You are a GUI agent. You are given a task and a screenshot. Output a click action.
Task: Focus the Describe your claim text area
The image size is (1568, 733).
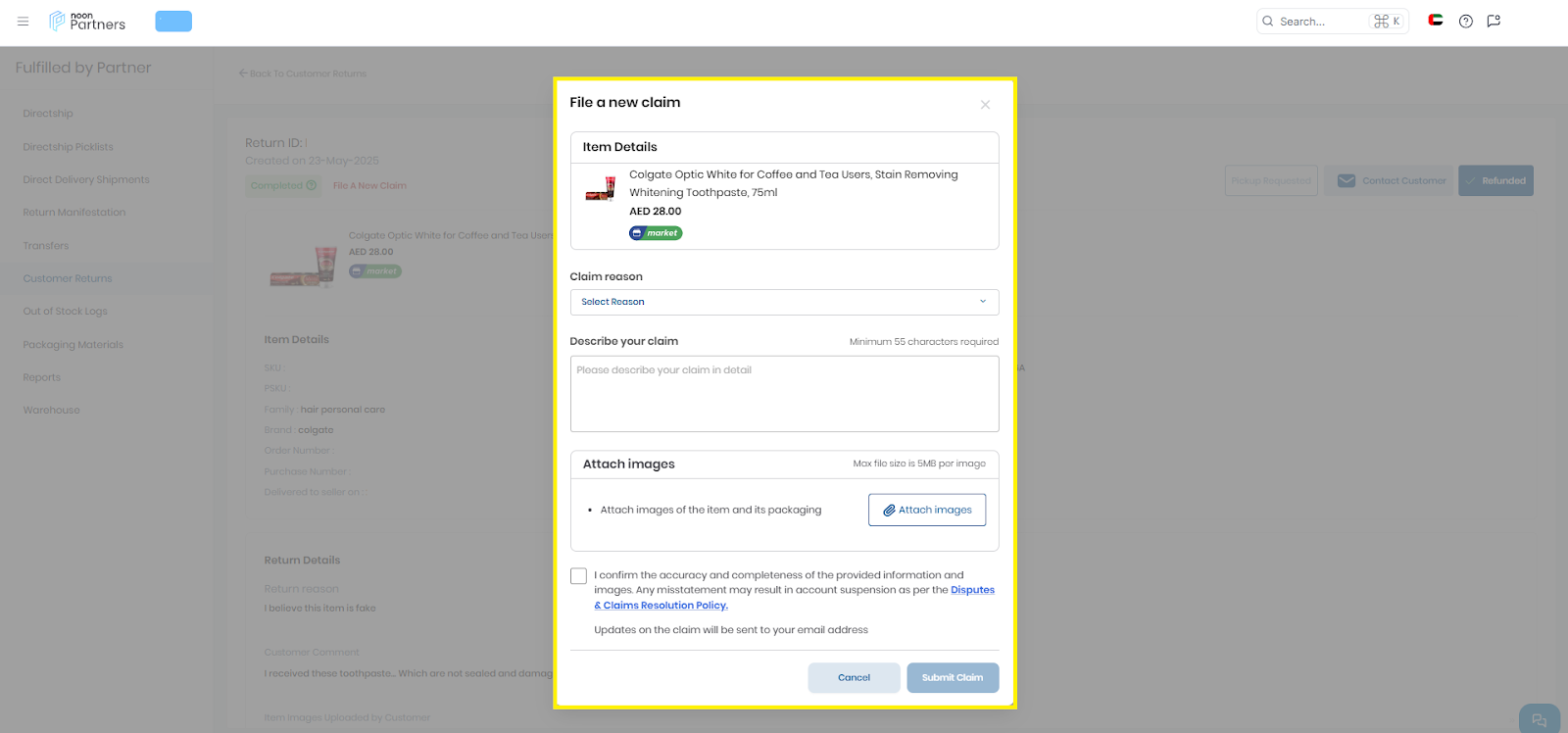(x=784, y=394)
